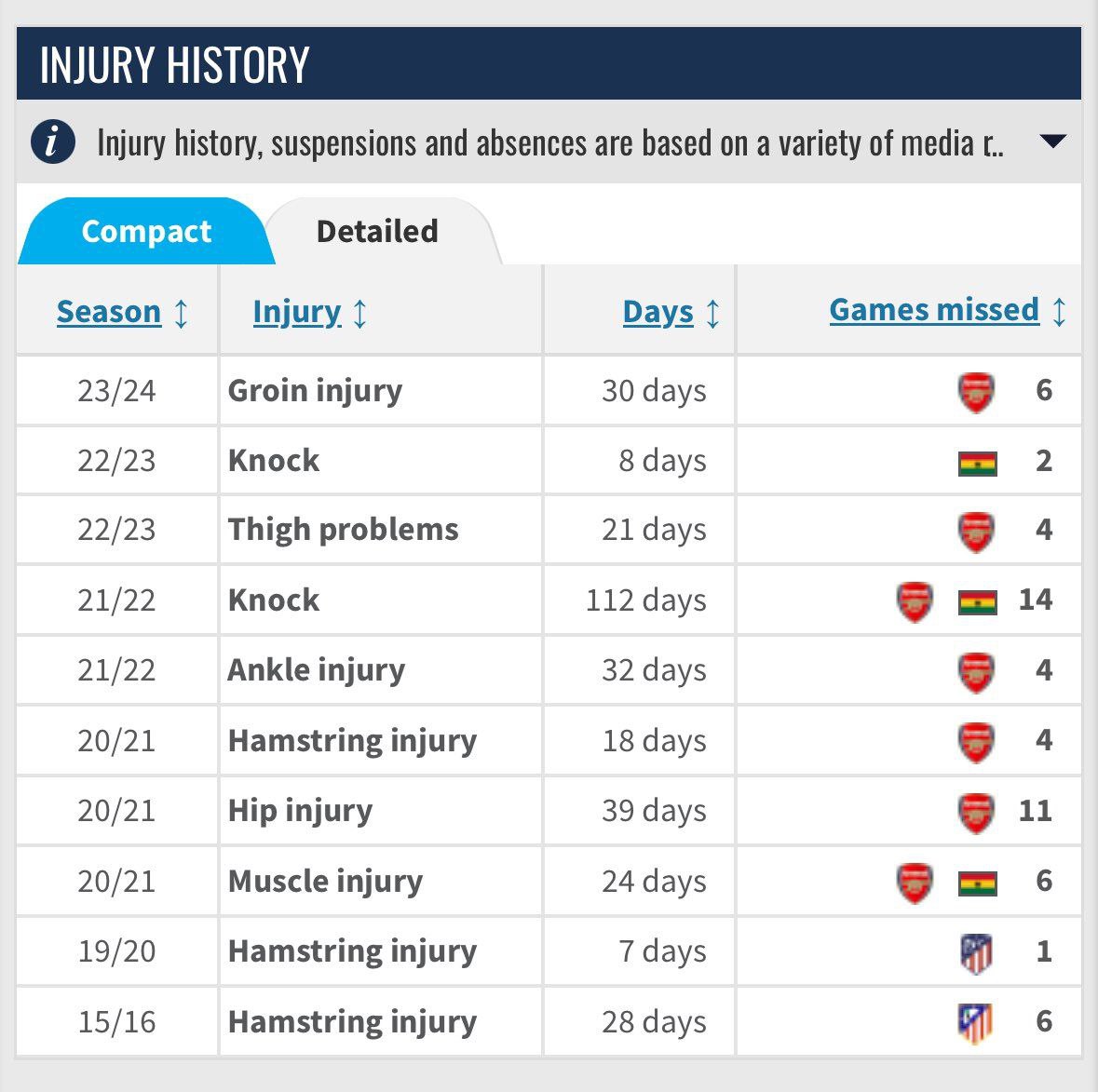Viewport: 1098px width, 1092px height.
Task: Click the Arsenal crest in the 112 days Knock row
Action: (915, 601)
